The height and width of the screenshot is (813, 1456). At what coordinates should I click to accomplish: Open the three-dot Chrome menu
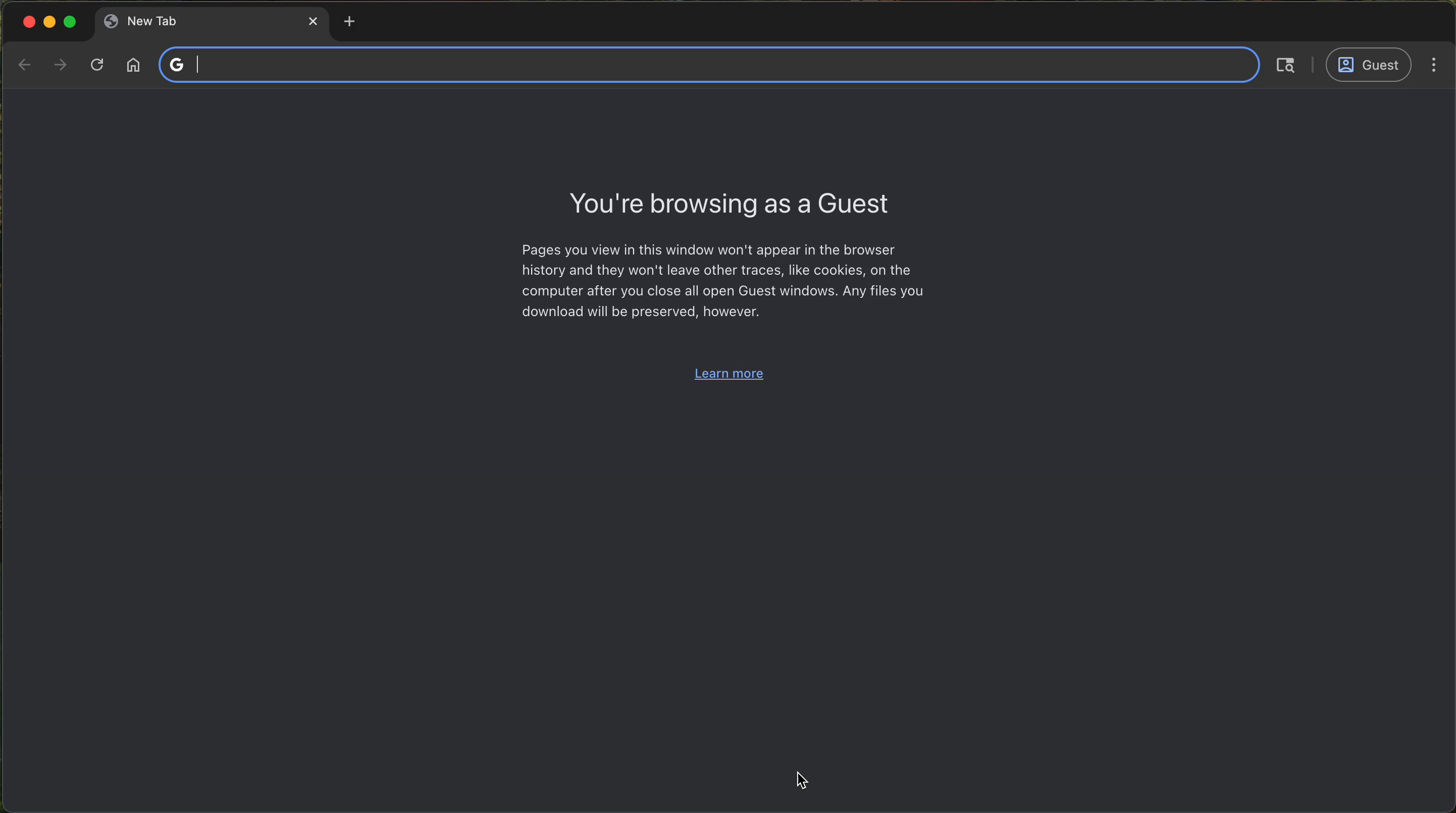coord(1433,65)
